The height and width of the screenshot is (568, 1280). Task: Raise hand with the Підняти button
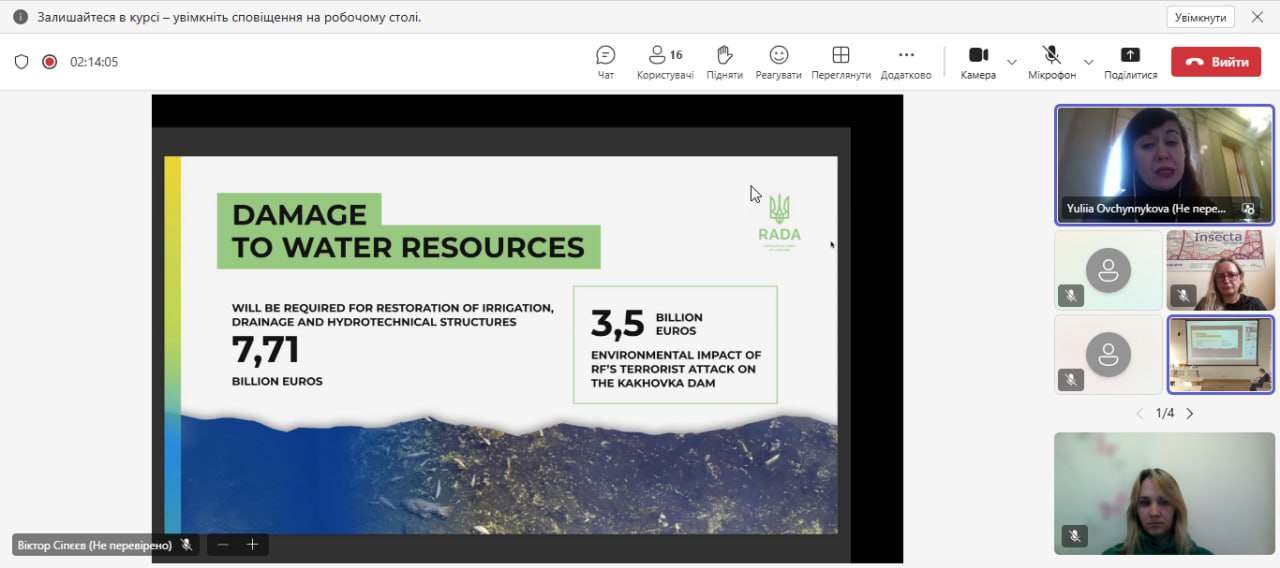point(724,62)
